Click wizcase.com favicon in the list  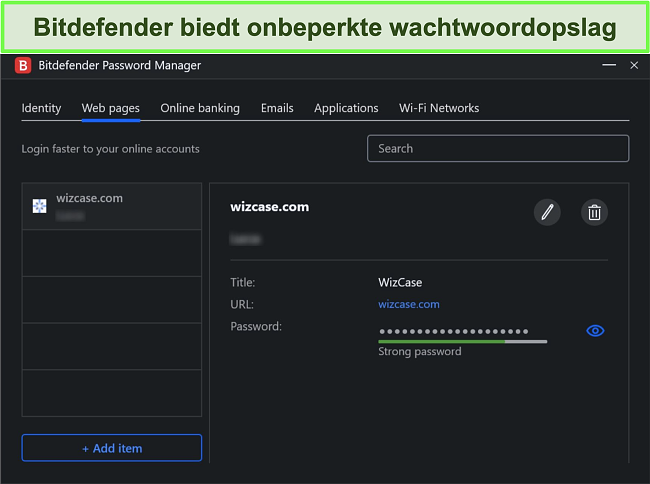(40, 206)
